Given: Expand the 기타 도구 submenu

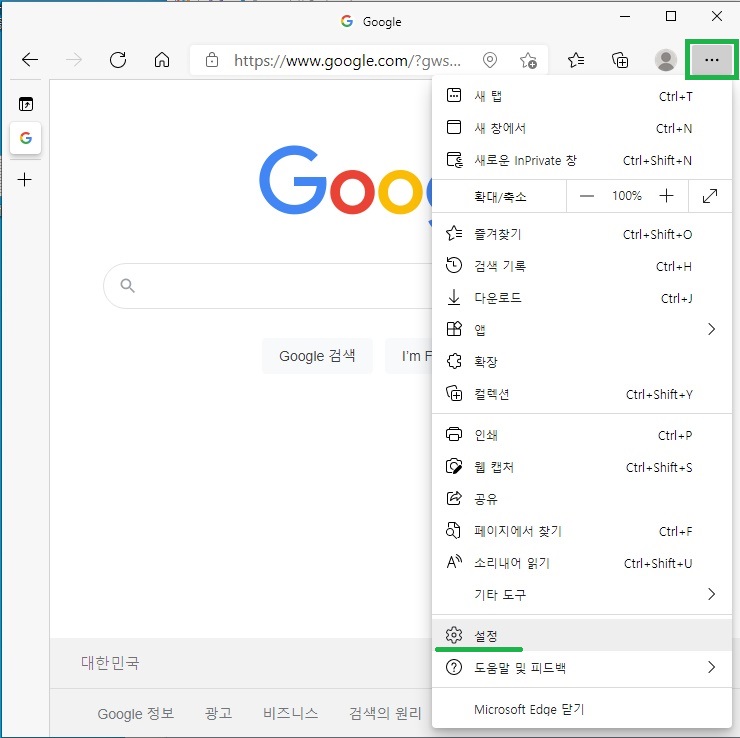Looking at the screenshot, I should point(581,595).
